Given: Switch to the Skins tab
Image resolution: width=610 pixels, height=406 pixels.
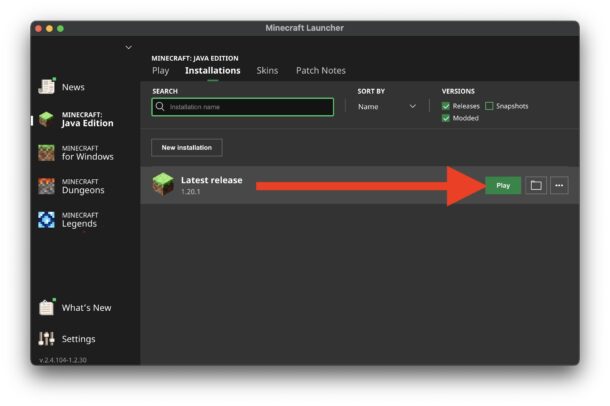Looking at the screenshot, I should click(x=267, y=71).
